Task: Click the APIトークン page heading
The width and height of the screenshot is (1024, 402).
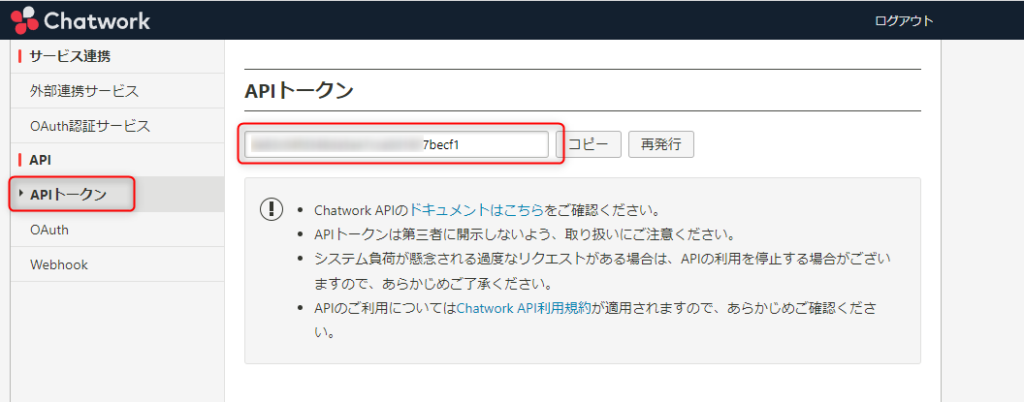Action: pyautogui.click(x=299, y=91)
